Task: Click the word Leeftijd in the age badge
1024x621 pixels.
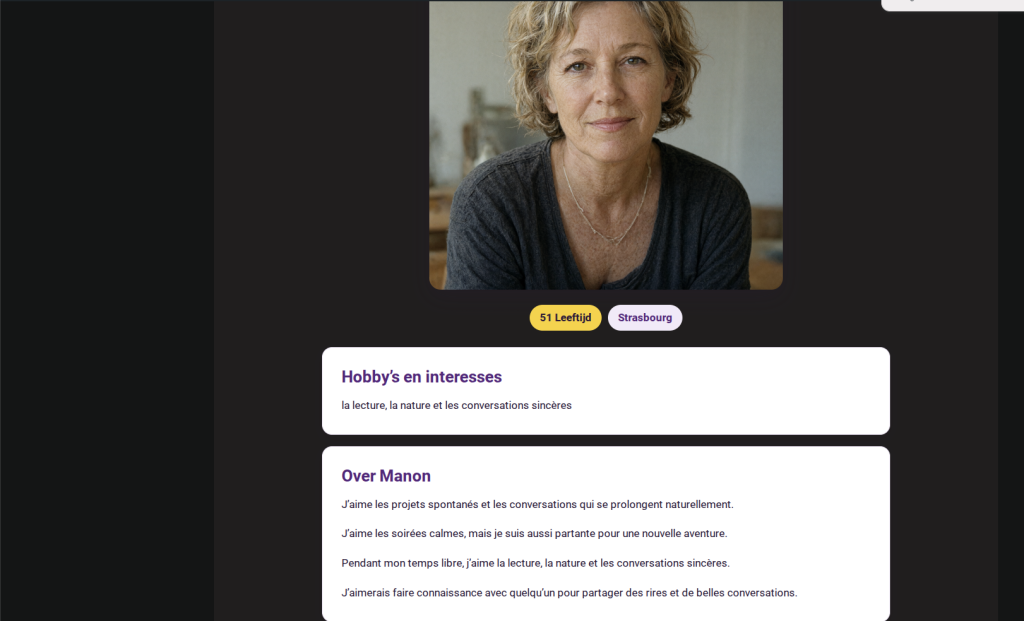Action: pyautogui.click(x=573, y=318)
